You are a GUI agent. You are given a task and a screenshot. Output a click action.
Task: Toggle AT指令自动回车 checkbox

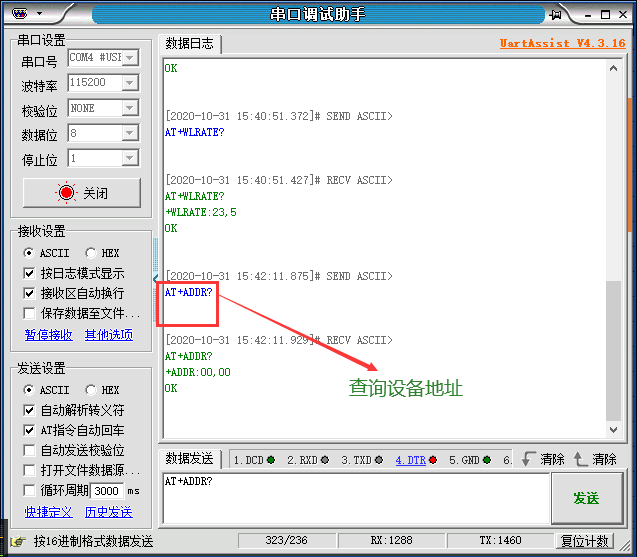(29, 430)
